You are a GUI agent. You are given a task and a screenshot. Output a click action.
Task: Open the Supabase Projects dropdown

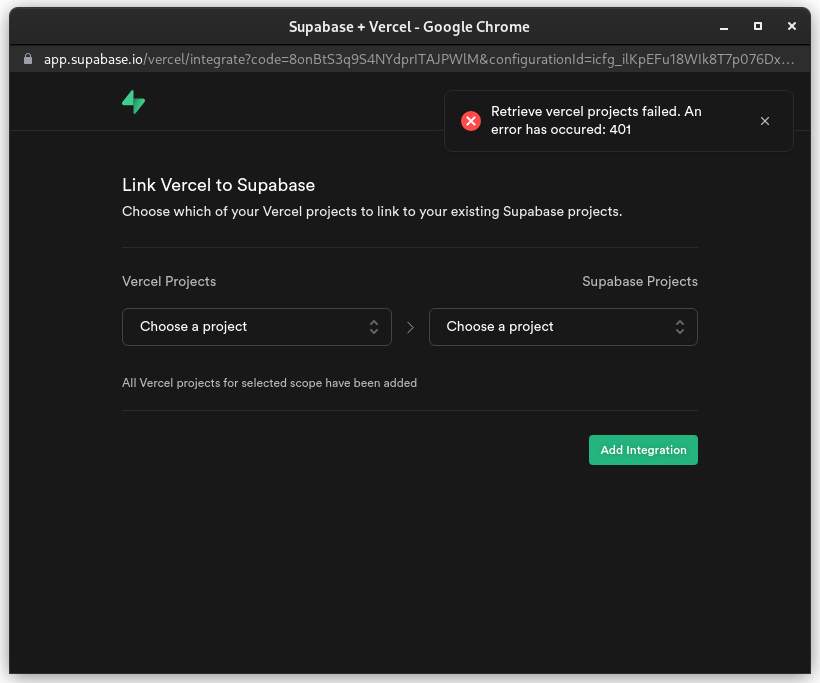tap(563, 326)
